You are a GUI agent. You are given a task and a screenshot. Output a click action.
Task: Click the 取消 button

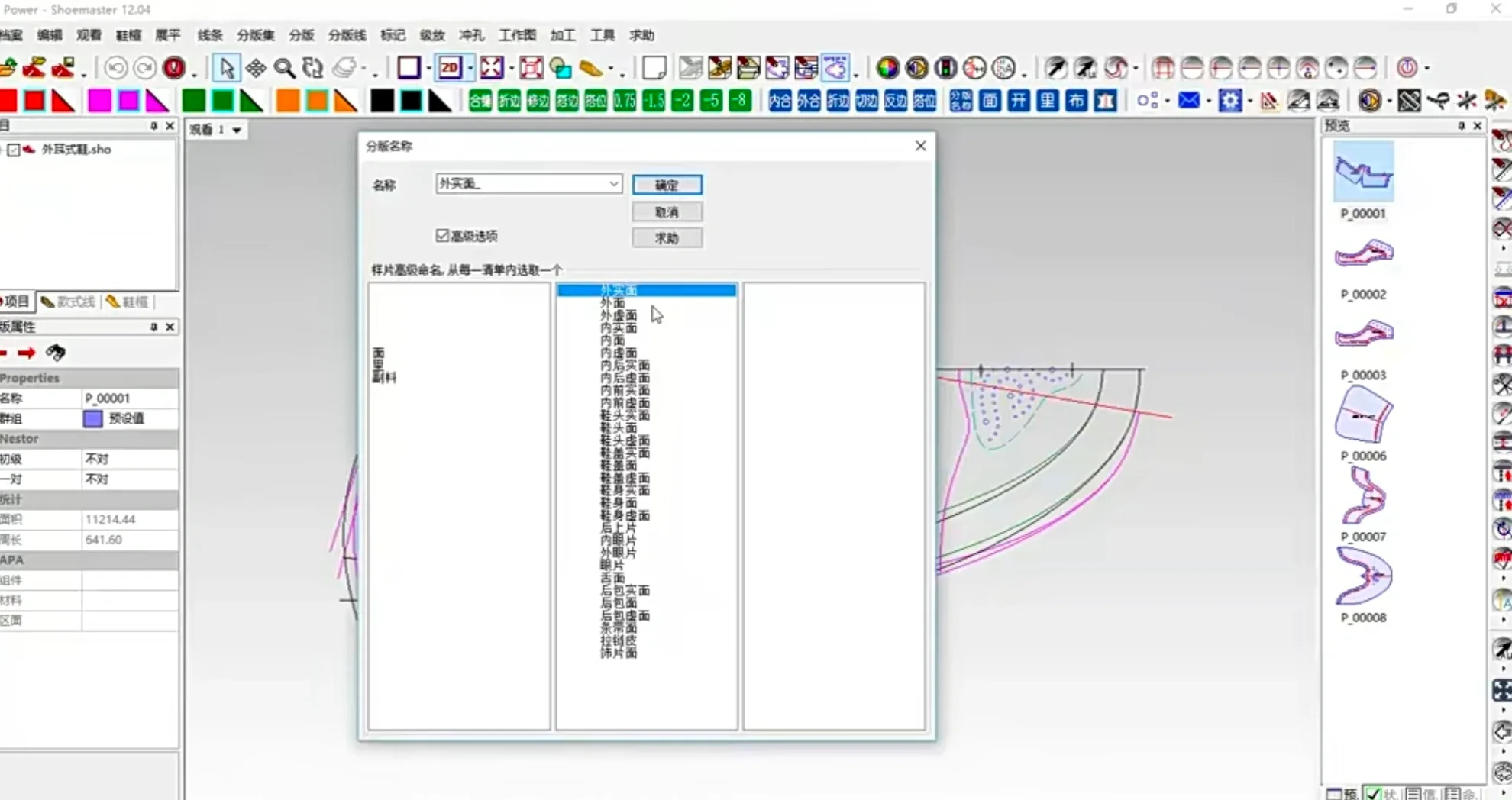(x=667, y=211)
